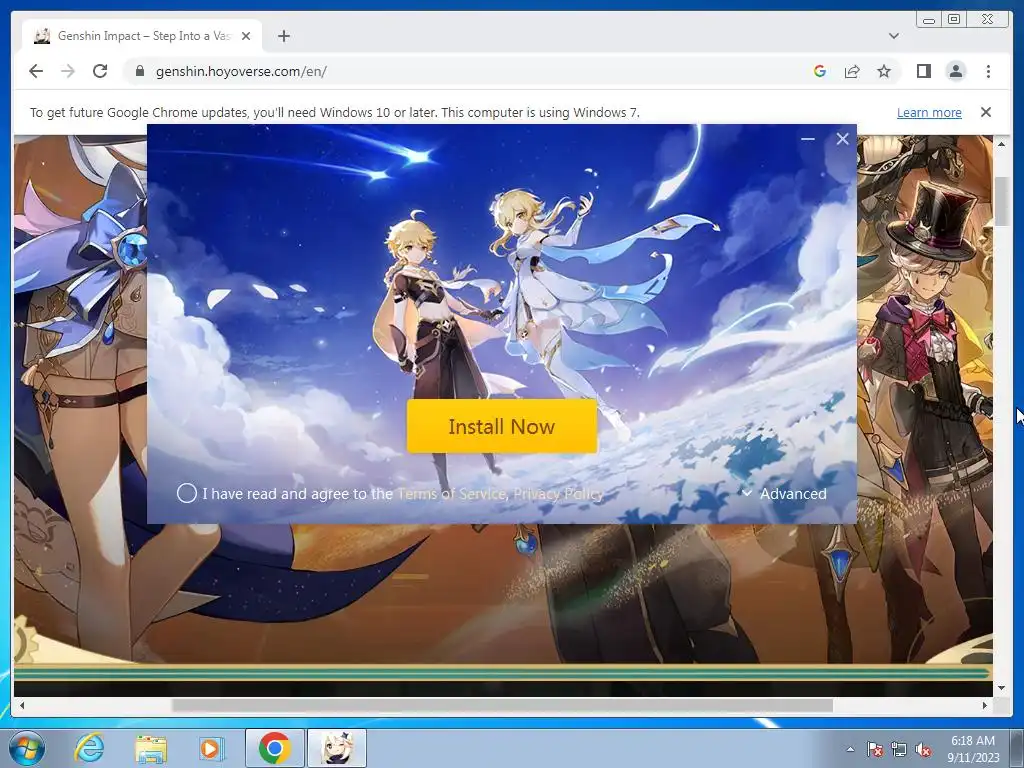Restore down the Chrome window
The height and width of the screenshot is (768, 1024).
point(954,20)
